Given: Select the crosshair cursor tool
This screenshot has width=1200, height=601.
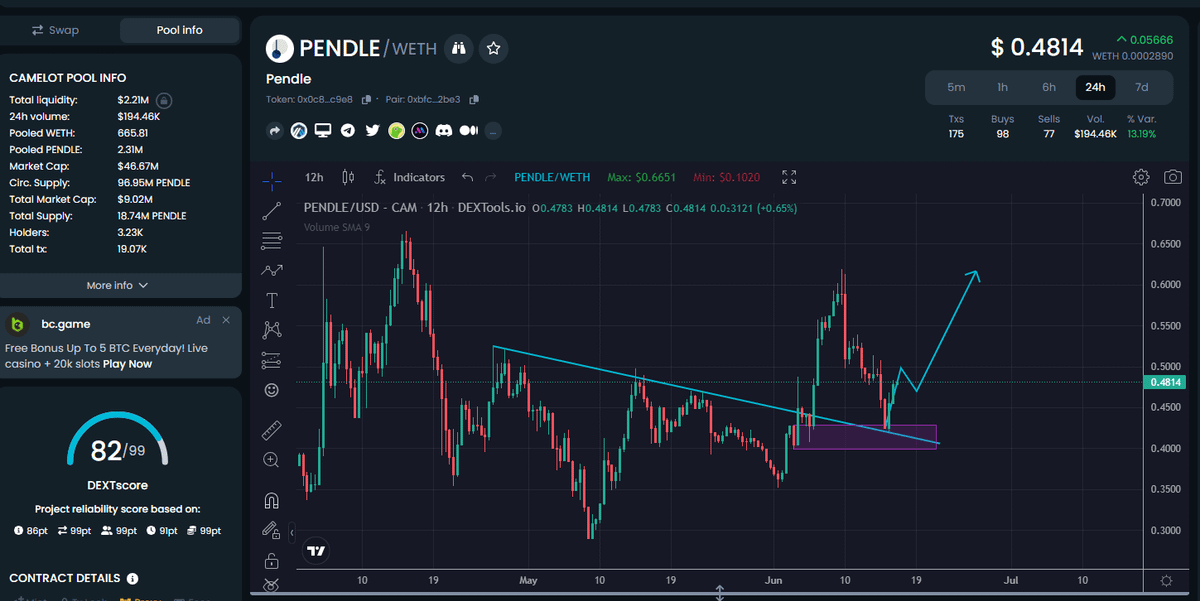Looking at the screenshot, I should click(271, 181).
